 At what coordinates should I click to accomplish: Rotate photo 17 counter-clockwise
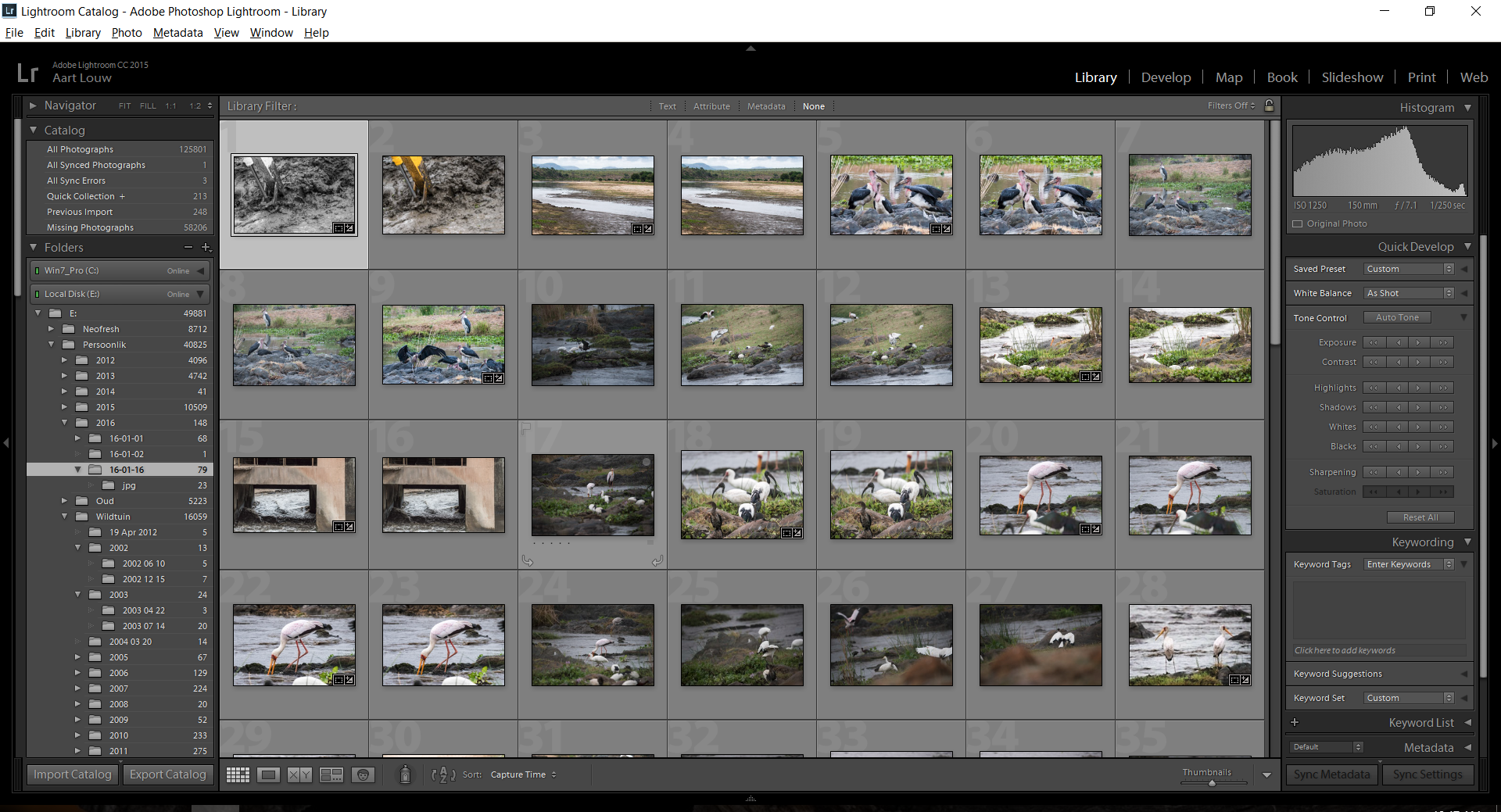click(528, 560)
